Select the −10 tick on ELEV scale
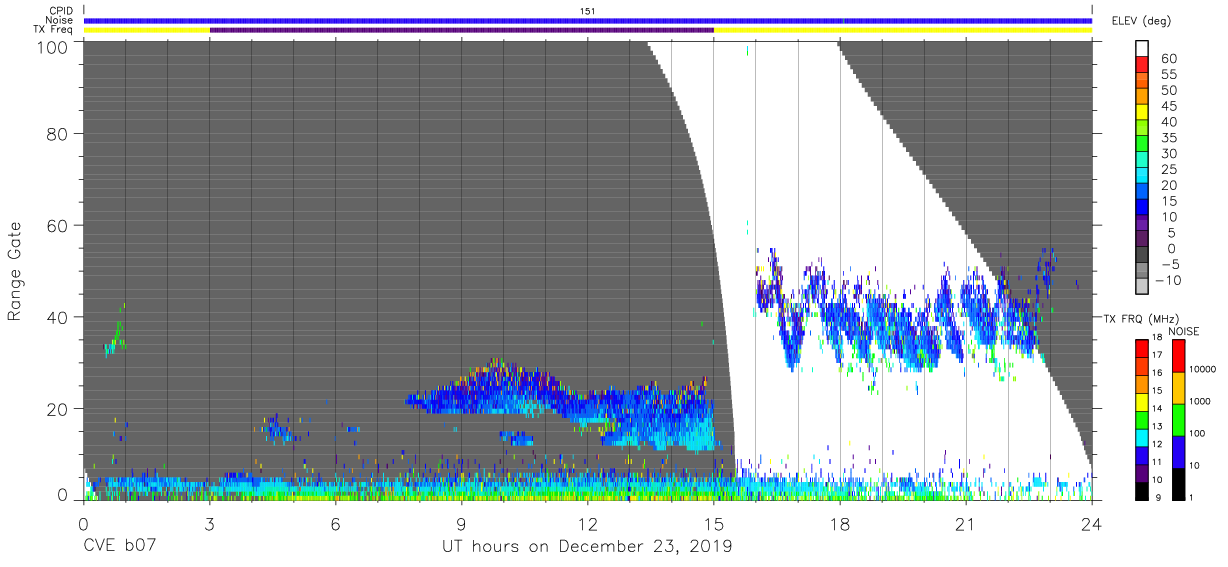 (x=1170, y=280)
